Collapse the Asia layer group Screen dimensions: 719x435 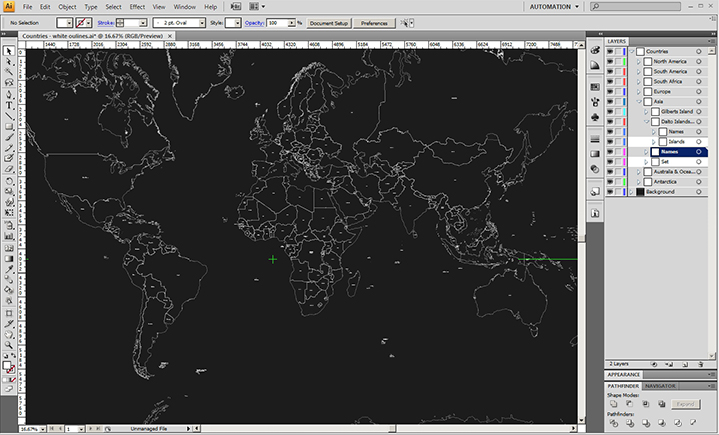(x=638, y=101)
